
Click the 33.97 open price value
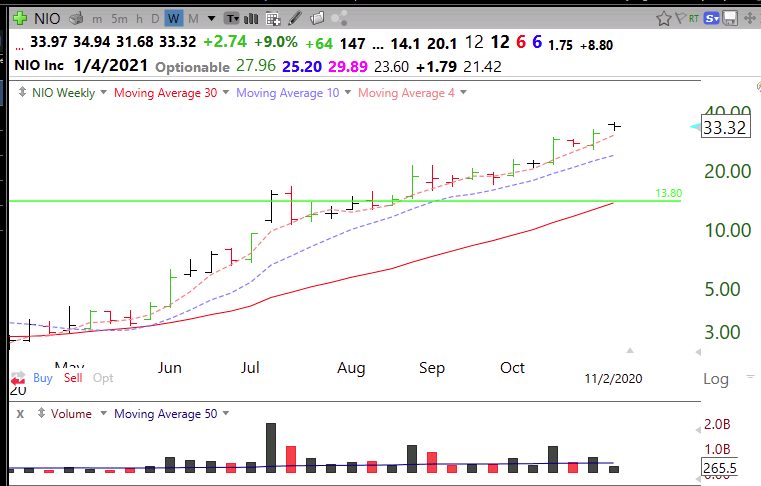(49, 42)
